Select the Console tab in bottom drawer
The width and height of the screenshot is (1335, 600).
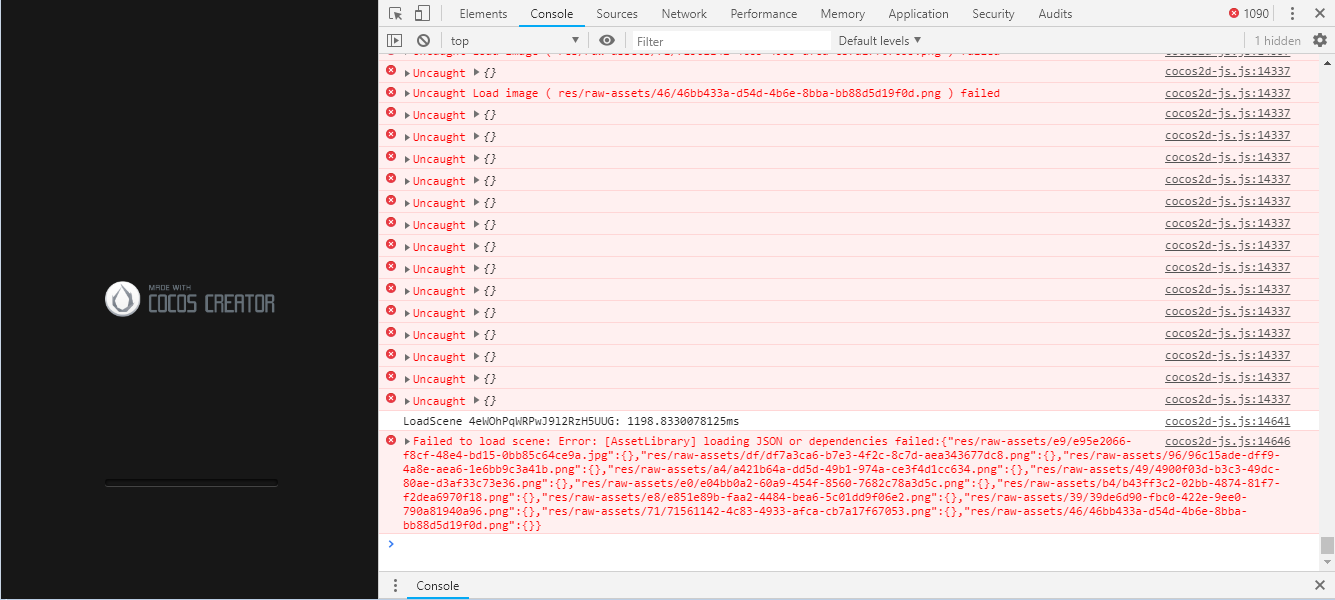point(438,586)
